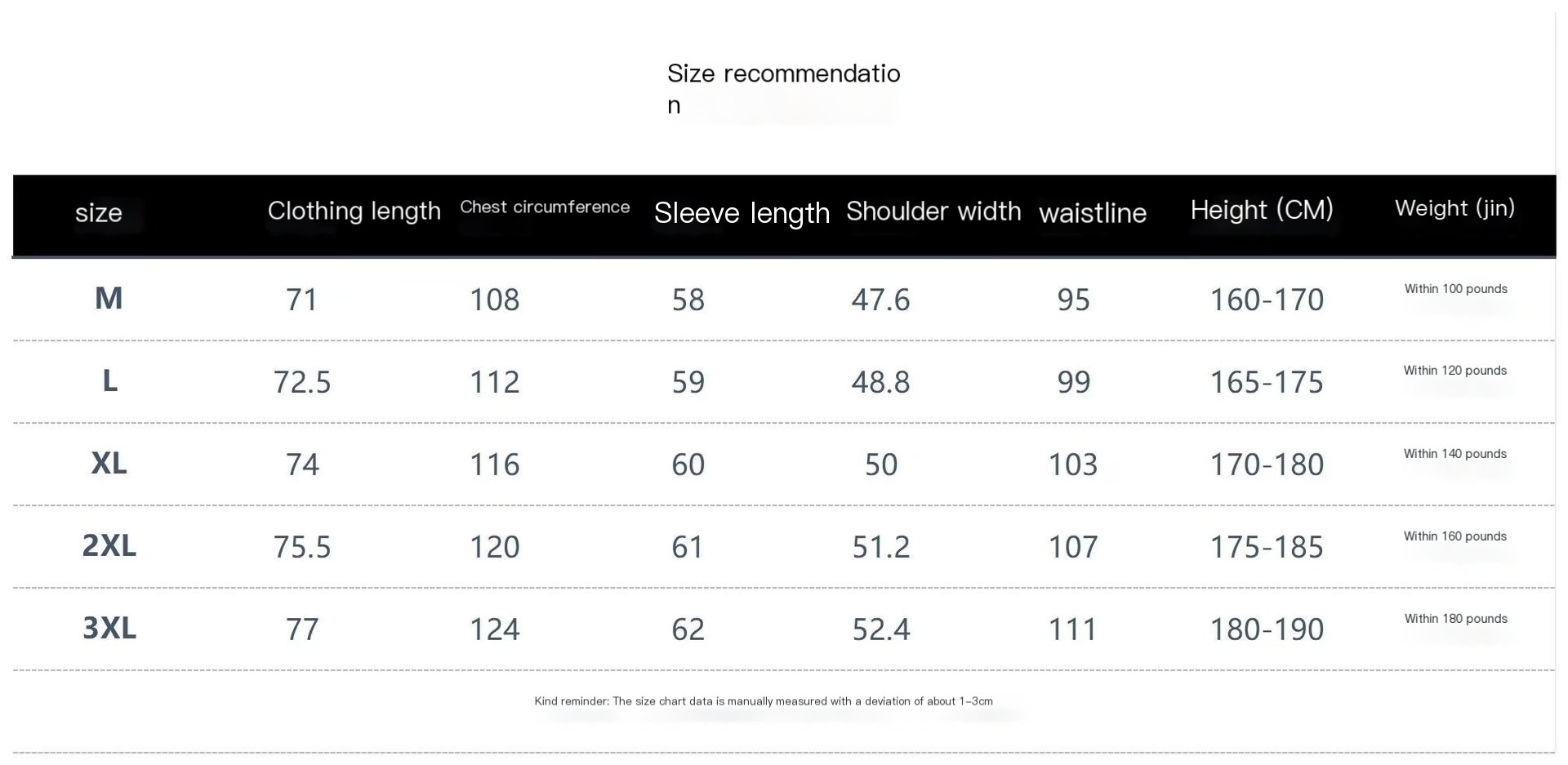
Task: Click the L size row label
Action: tap(109, 381)
